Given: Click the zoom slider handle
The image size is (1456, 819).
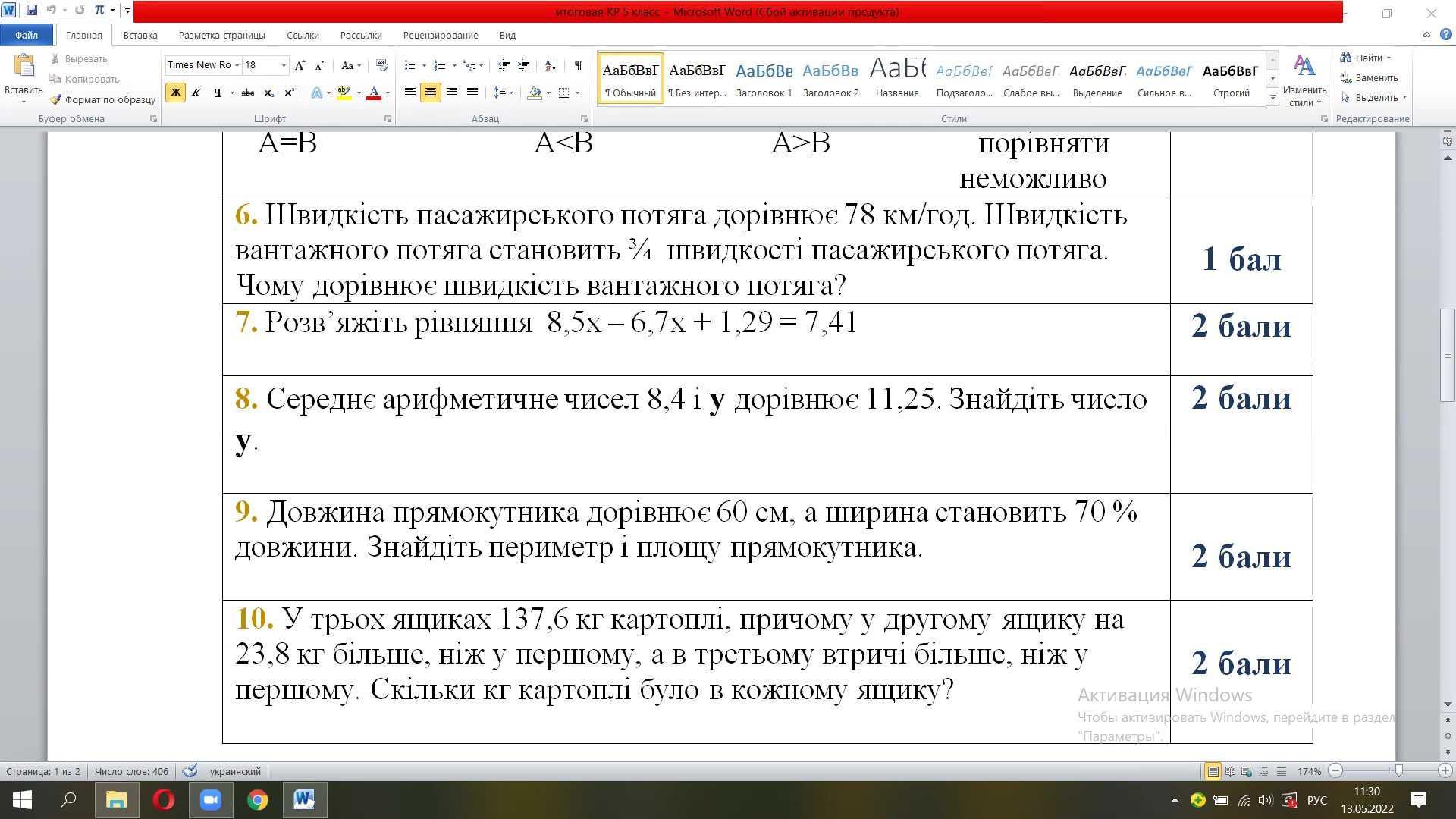Looking at the screenshot, I should pyautogui.click(x=1398, y=771).
